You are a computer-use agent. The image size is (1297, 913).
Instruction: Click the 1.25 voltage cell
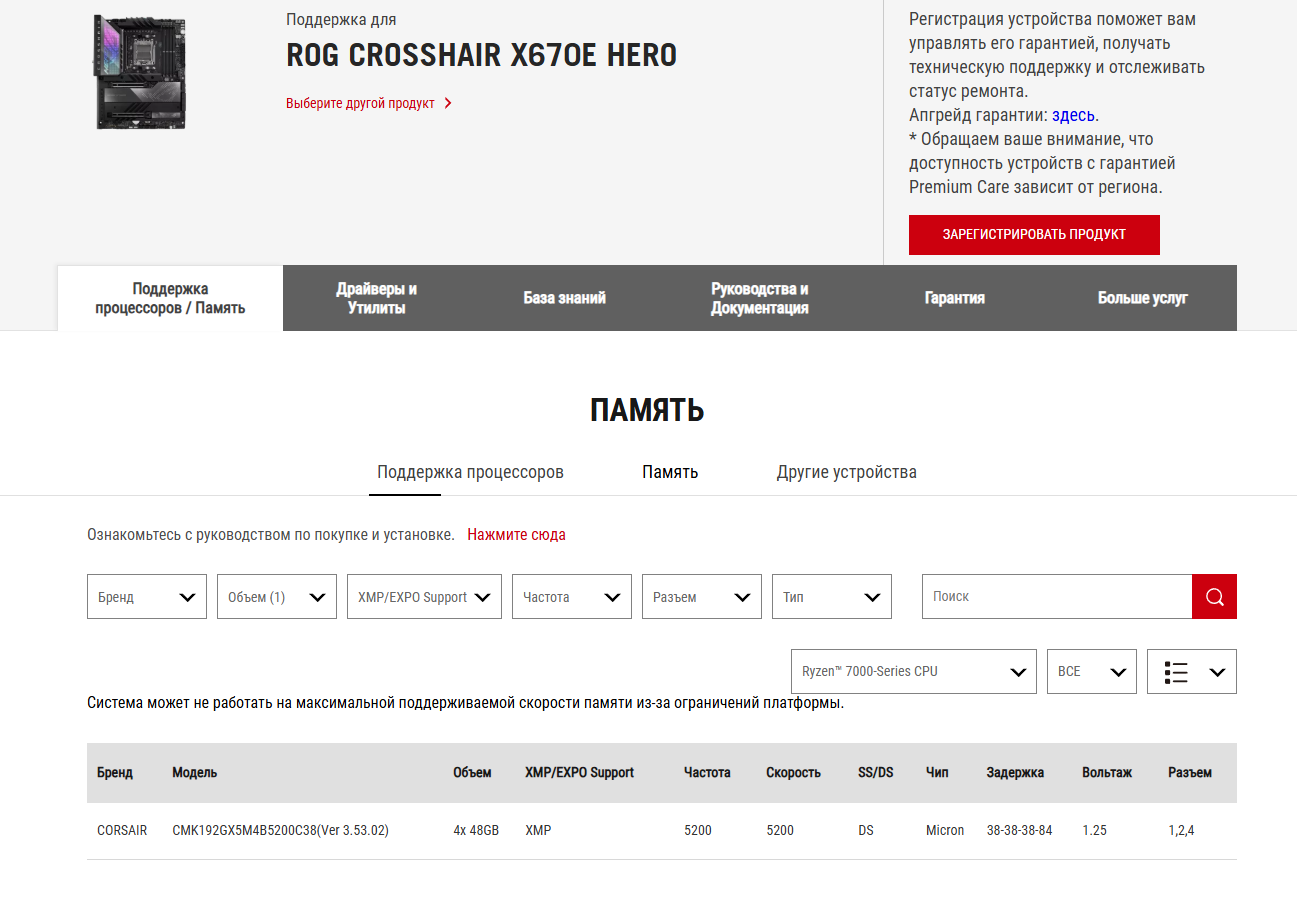point(1094,831)
